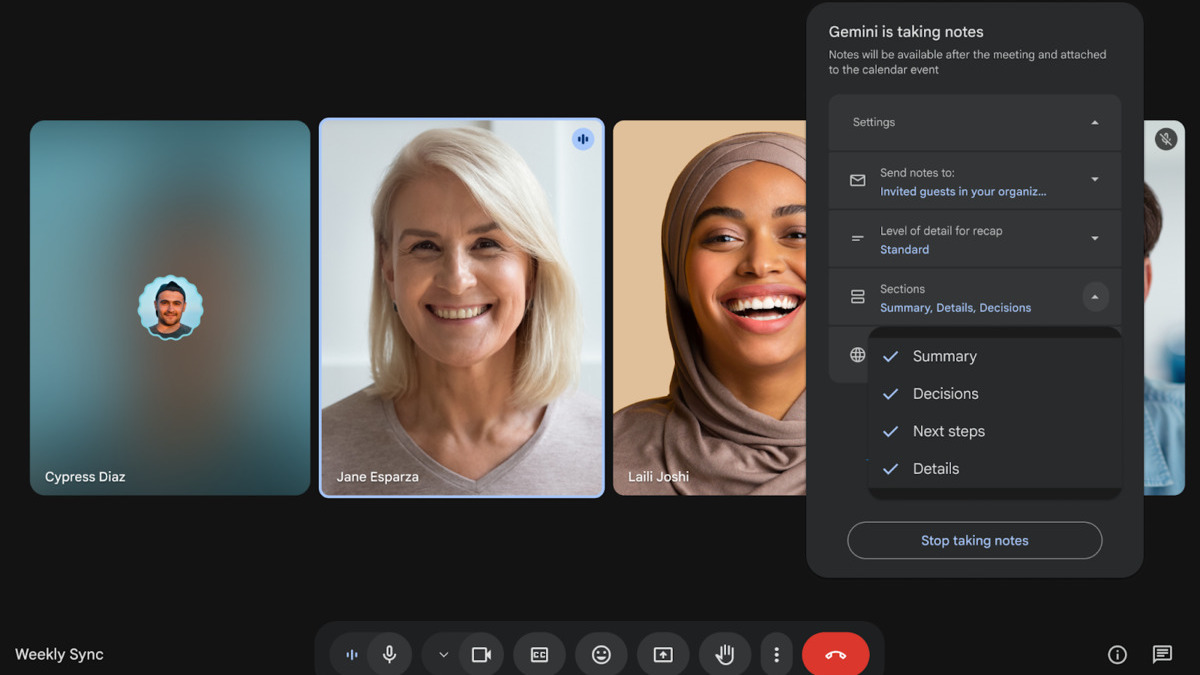Screen dimensions: 1200x675
Task: Click Stop taking notes
Action: (x=974, y=540)
